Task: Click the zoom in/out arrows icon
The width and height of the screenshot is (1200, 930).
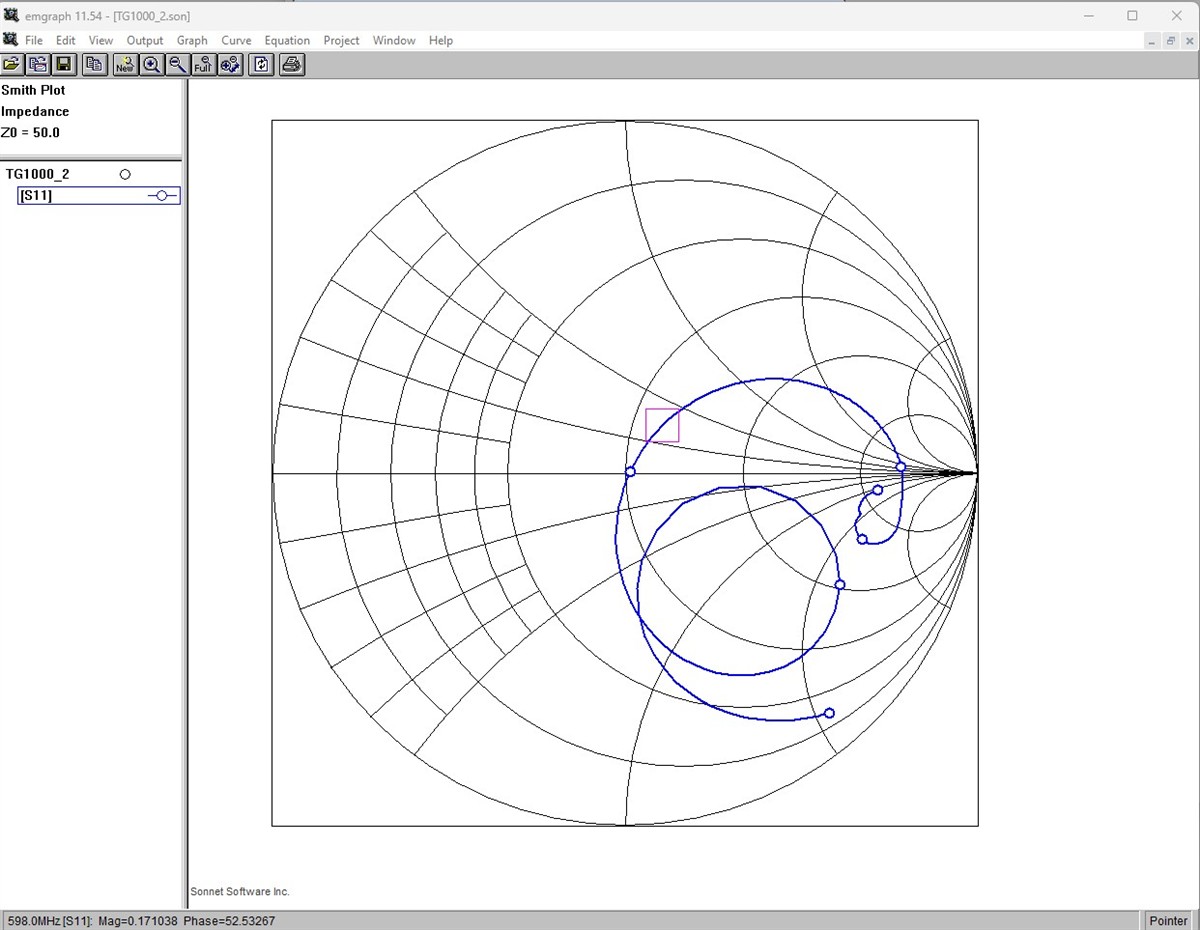Action: point(230,65)
